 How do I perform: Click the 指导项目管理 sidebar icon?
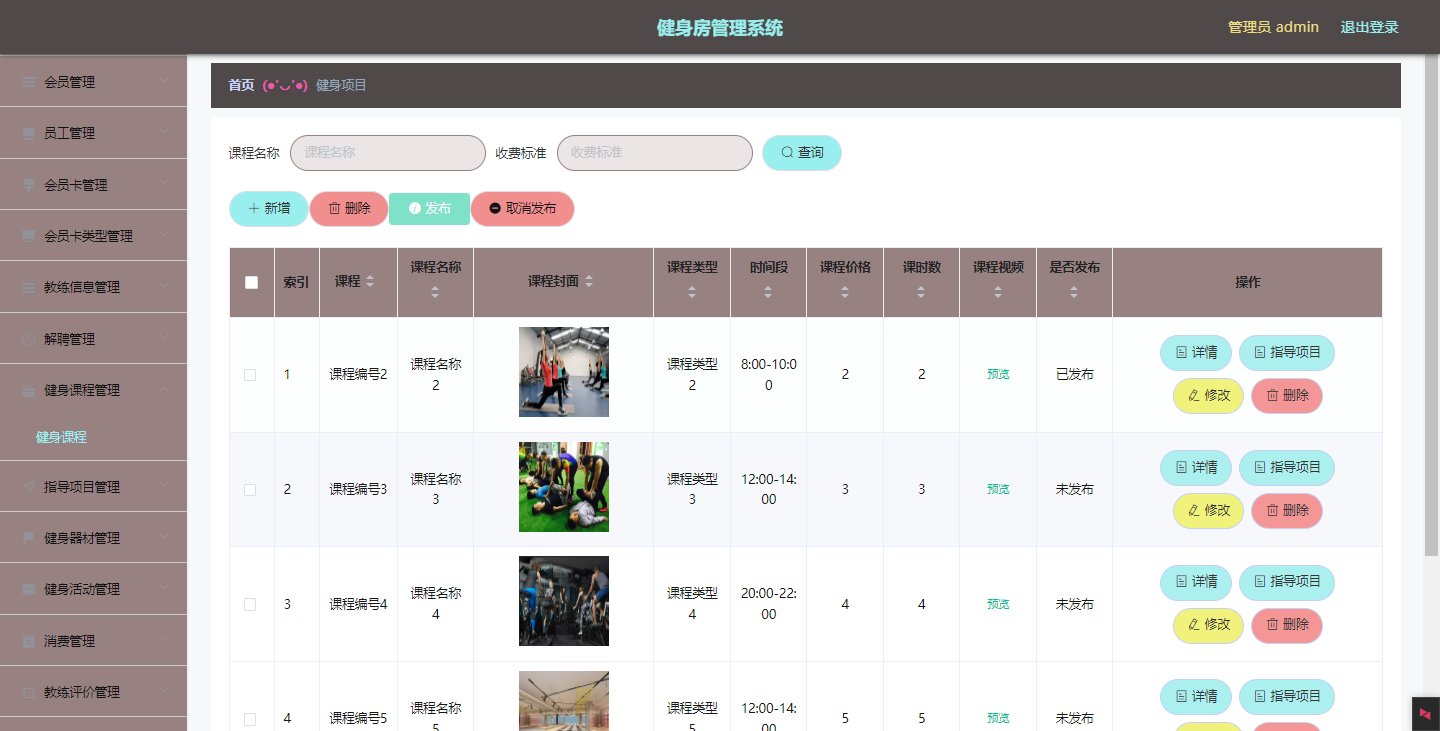tap(28, 487)
